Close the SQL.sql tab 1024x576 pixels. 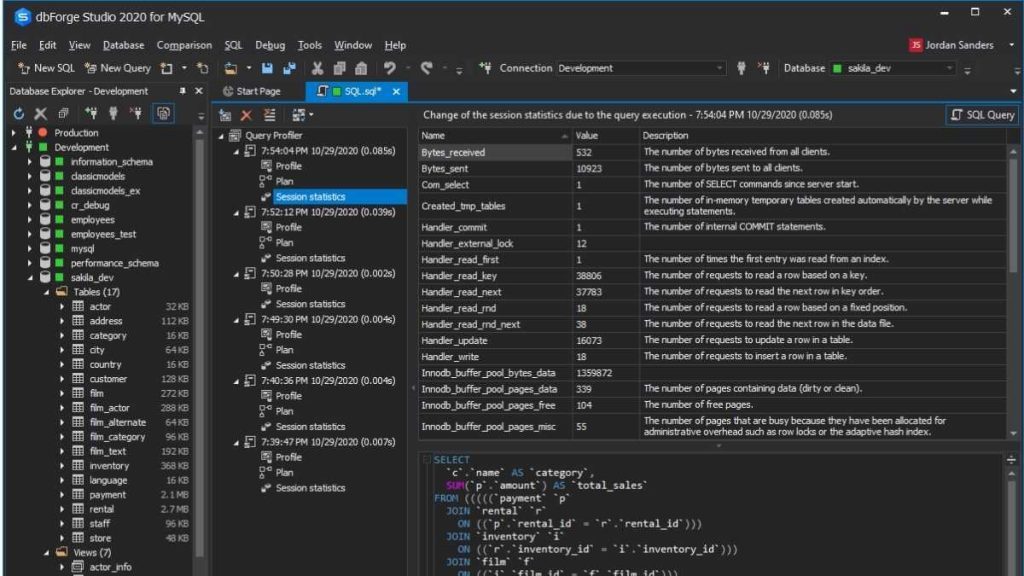pos(396,91)
